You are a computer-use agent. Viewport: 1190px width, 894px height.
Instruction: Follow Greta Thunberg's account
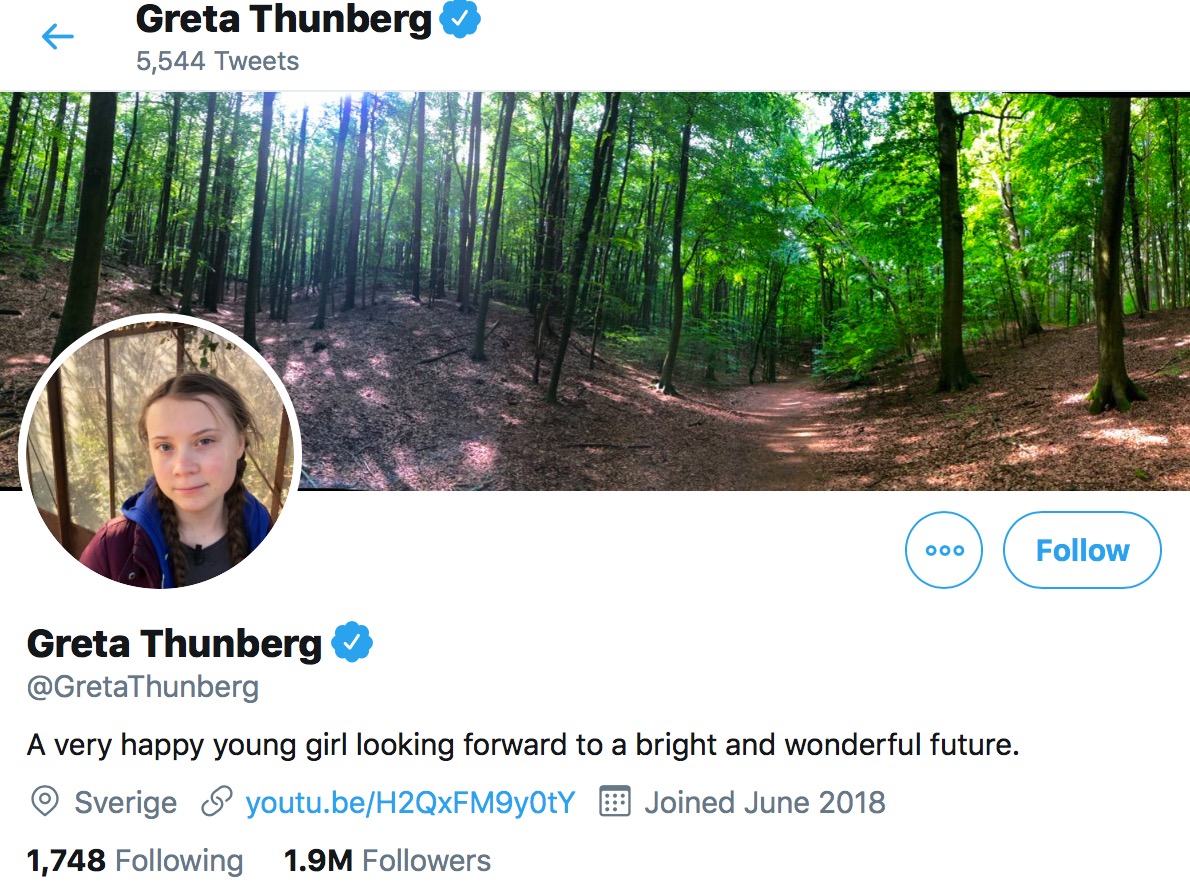pyautogui.click(x=1082, y=550)
